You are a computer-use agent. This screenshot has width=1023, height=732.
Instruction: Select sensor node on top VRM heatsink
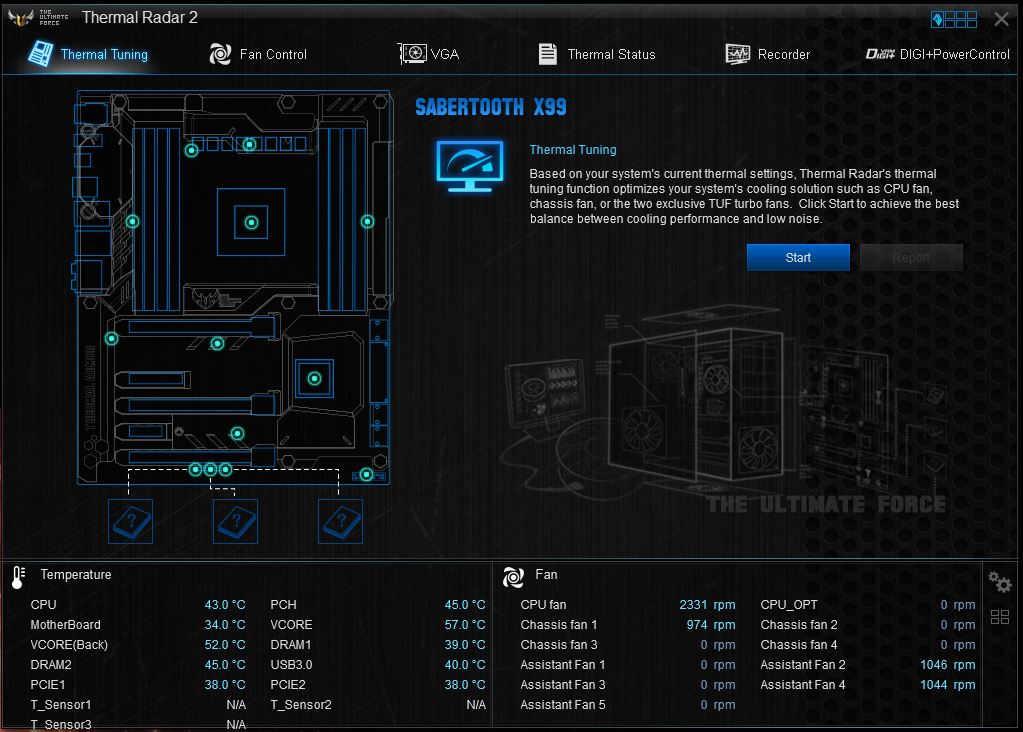point(250,144)
